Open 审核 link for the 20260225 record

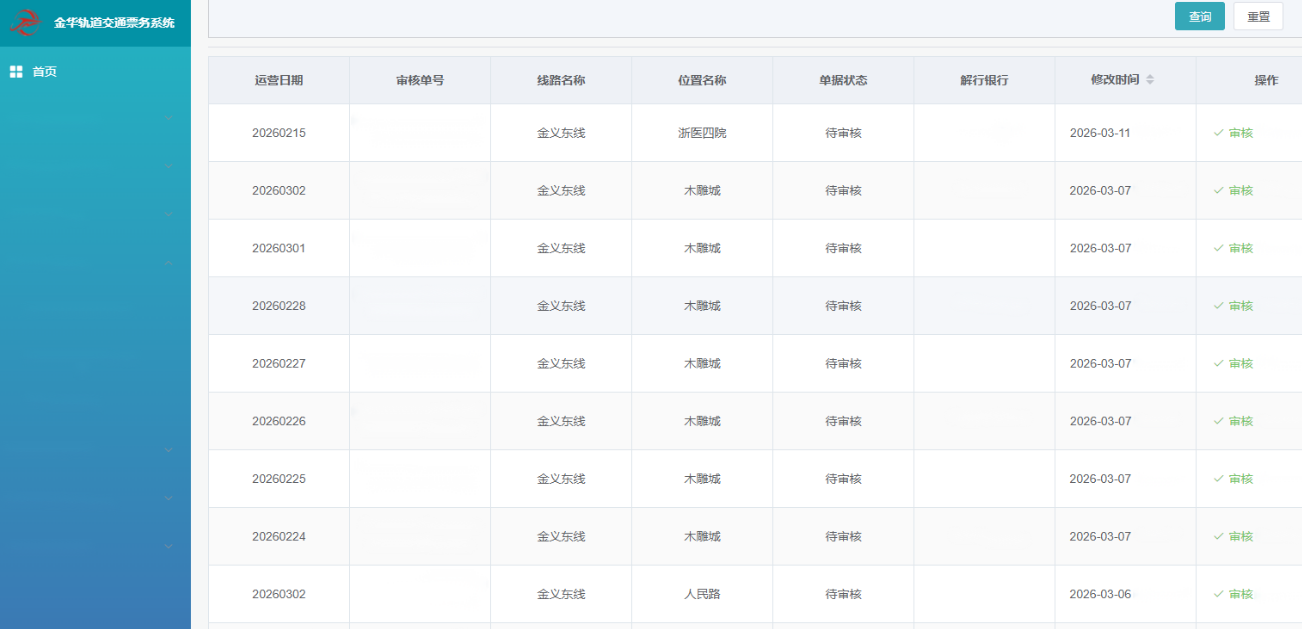pyautogui.click(x=1240, y=479)
